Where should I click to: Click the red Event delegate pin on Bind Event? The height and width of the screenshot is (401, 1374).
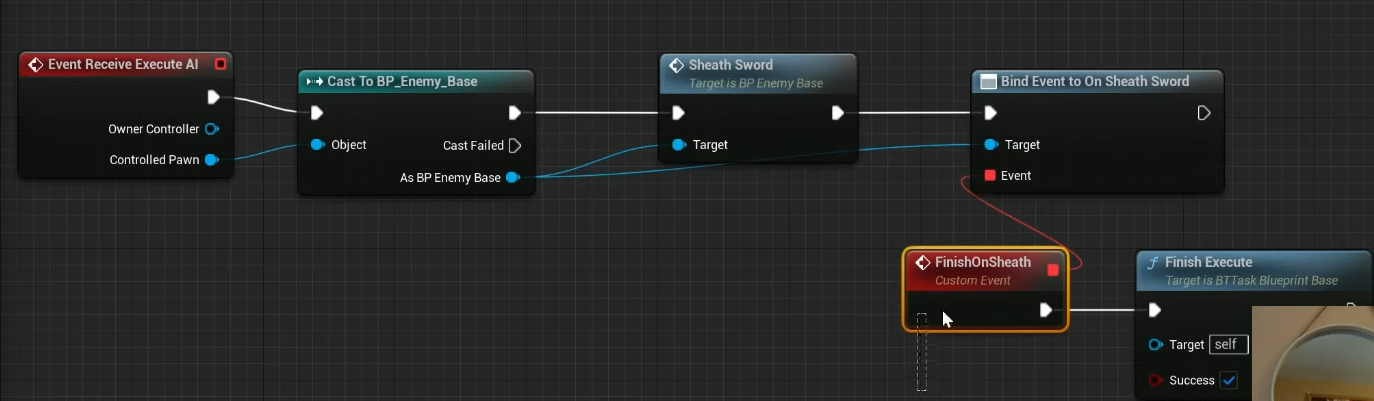click(x=990, y=176)
